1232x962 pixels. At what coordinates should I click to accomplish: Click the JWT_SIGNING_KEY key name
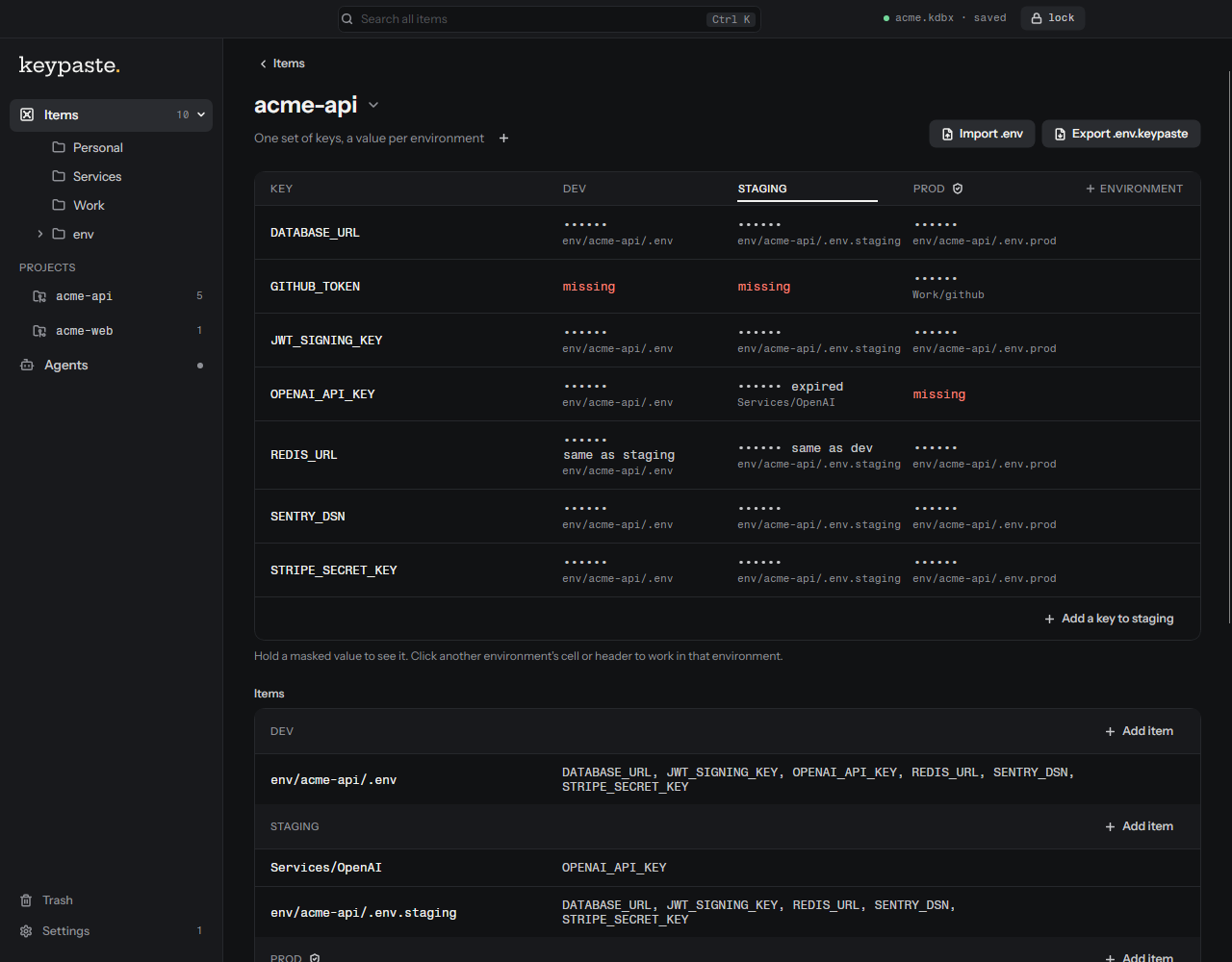pyautogui.click(x=326, y=341)
